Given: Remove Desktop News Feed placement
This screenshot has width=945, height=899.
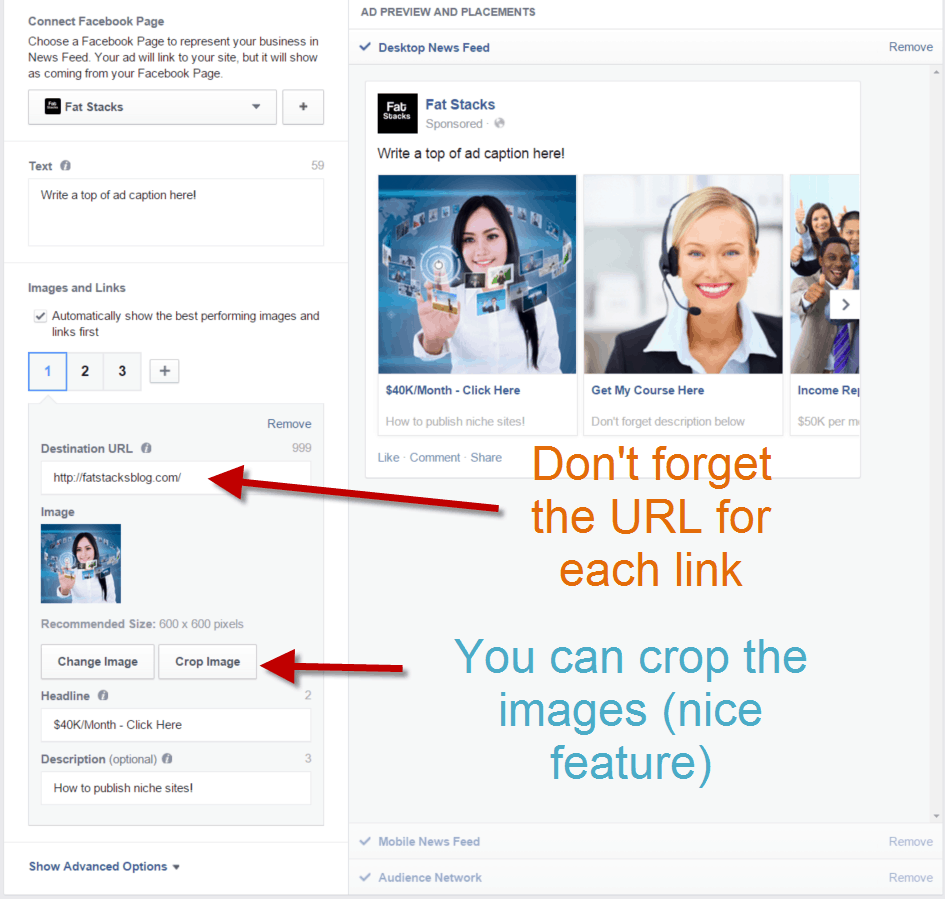Looking at the screenshot, I should pos(911,47).
